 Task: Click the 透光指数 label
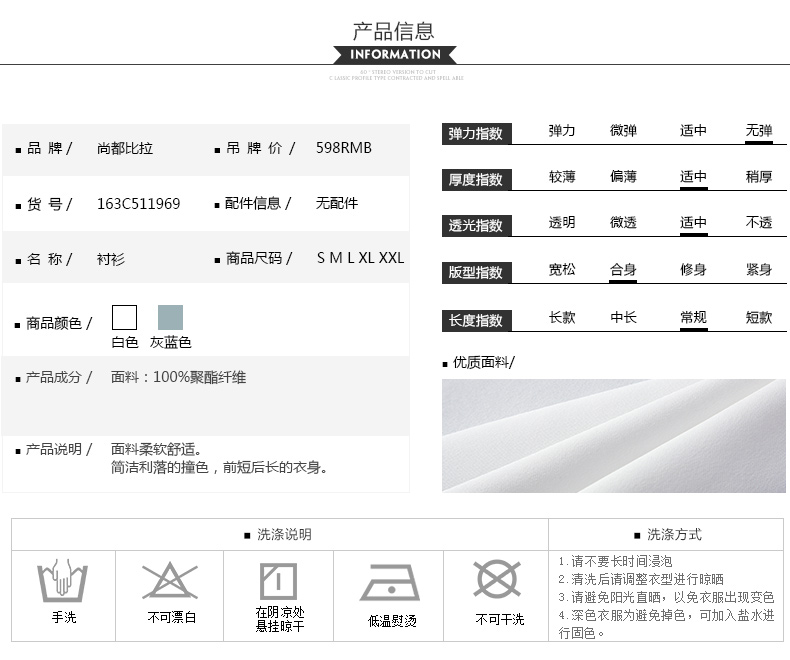pos(476,225)
